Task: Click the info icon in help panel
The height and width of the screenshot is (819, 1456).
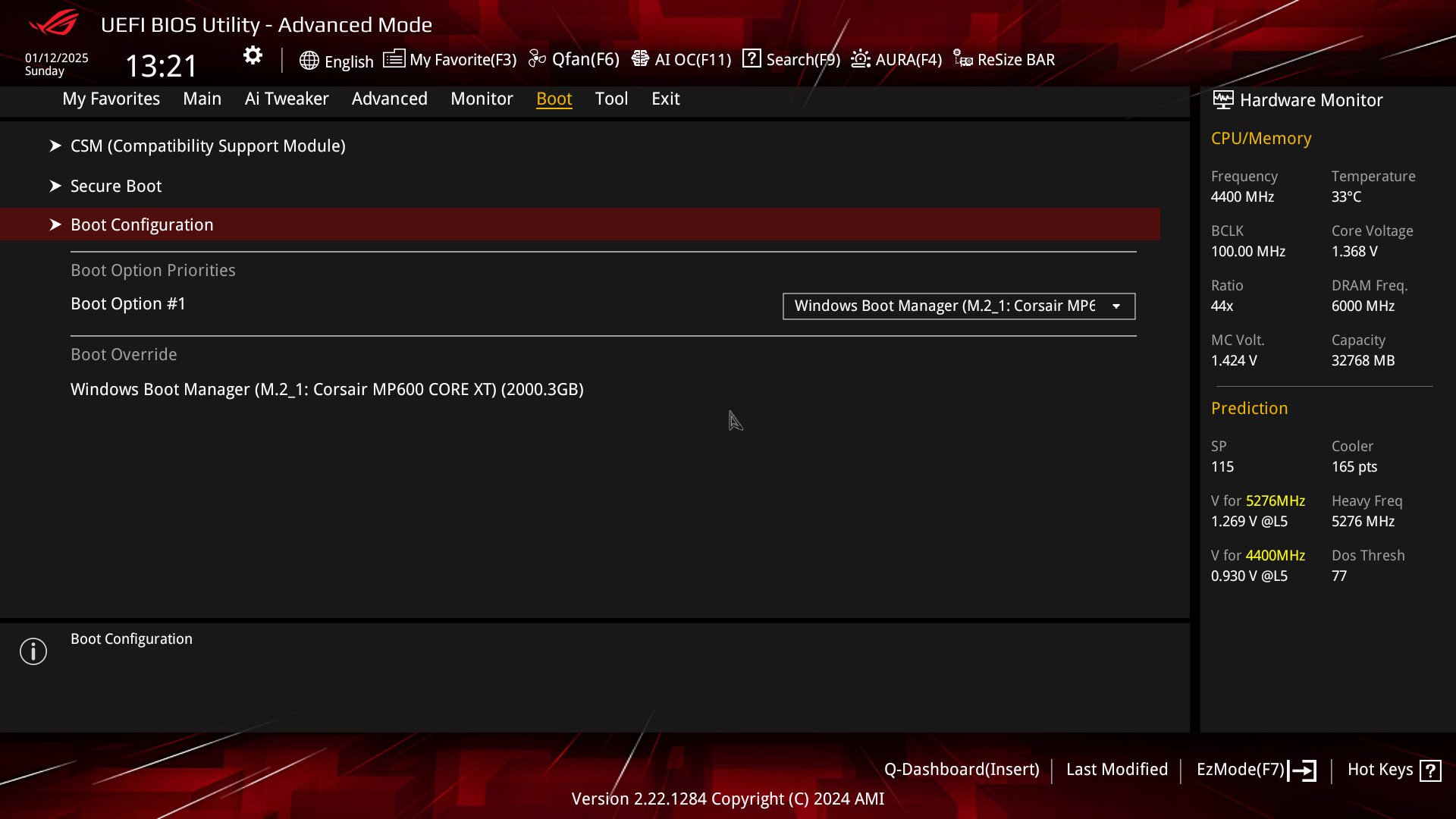Action: pyautogui.click(x=33, y=651)
